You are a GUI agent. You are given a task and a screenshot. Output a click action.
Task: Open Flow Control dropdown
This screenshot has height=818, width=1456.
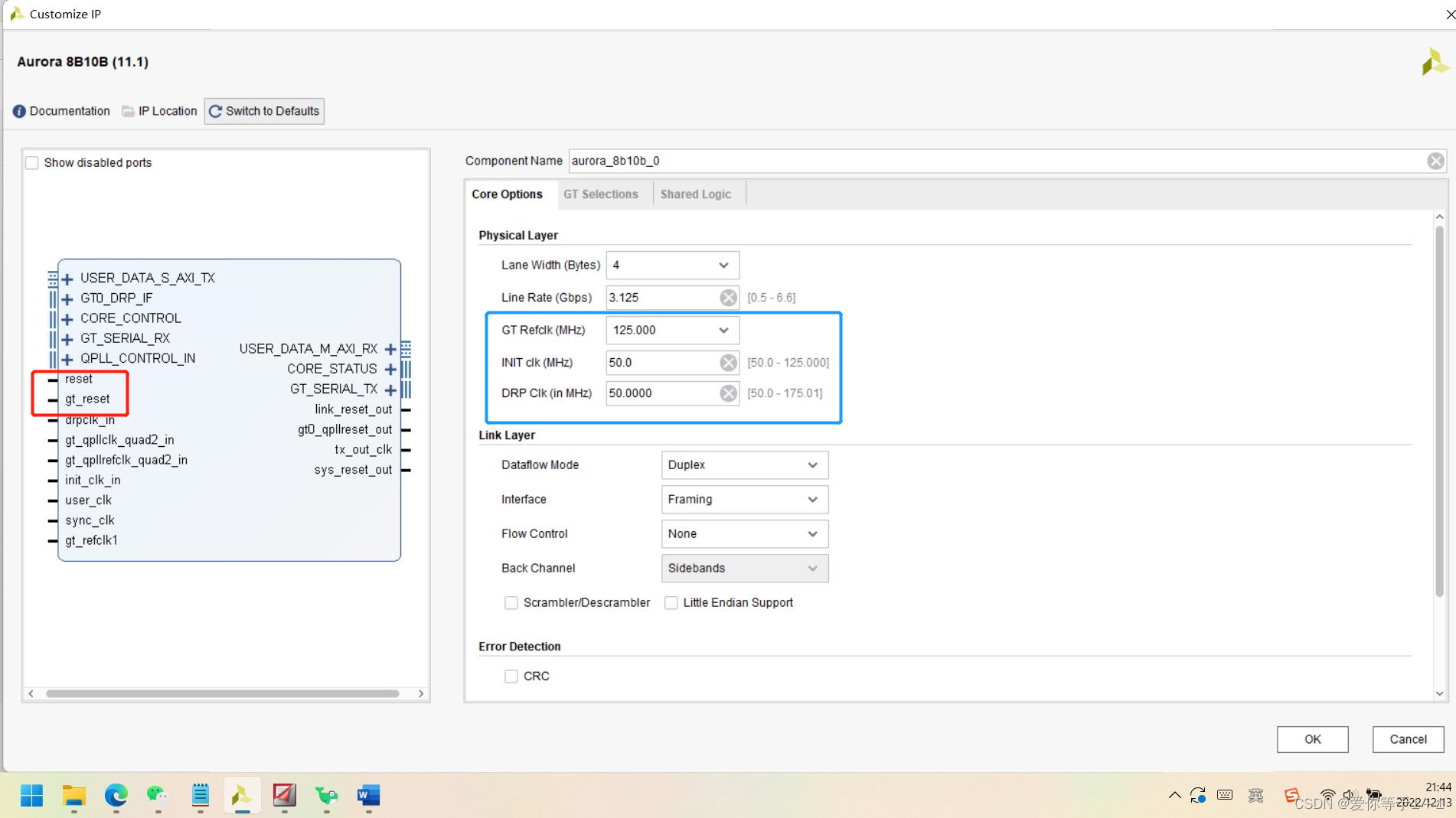tap(744, 533)
